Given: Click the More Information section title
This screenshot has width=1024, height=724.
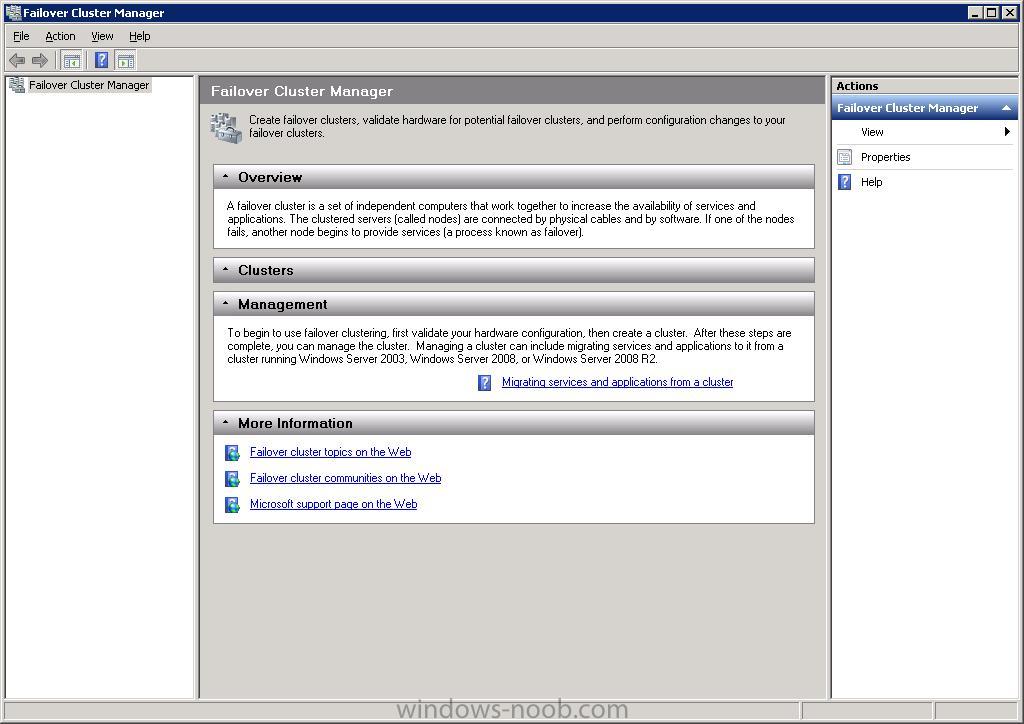Looking at the screenshot, I should pos(295,423).
